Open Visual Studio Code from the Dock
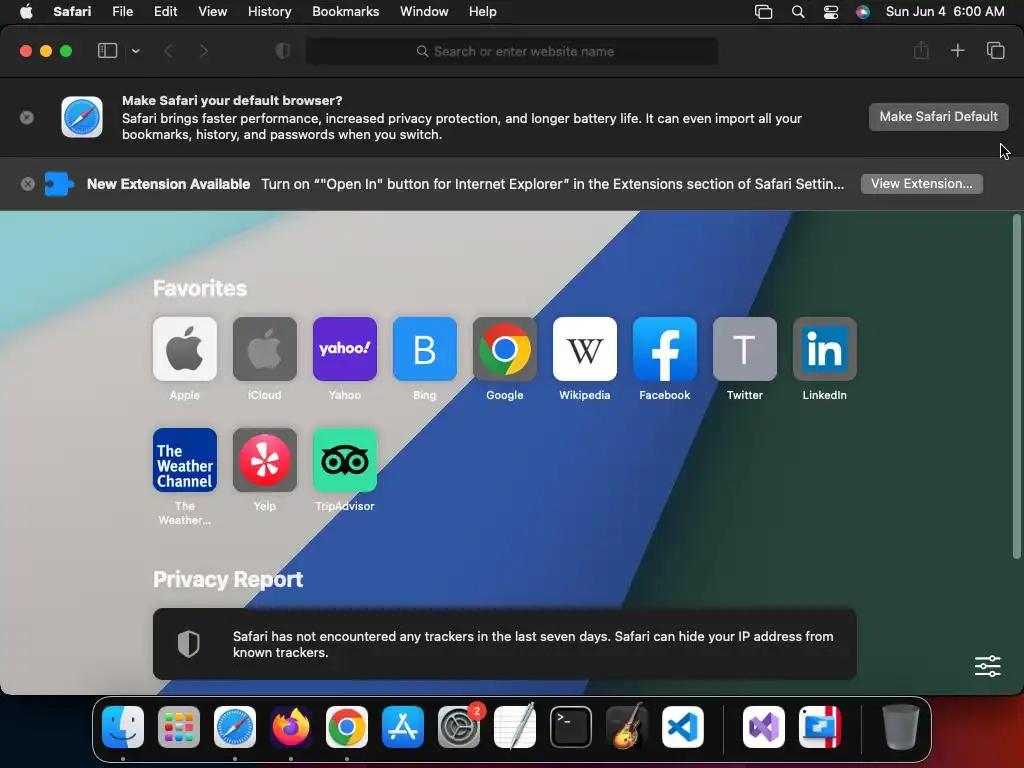Viewport: 1024px width, 768px height. (x=682, y=727)
